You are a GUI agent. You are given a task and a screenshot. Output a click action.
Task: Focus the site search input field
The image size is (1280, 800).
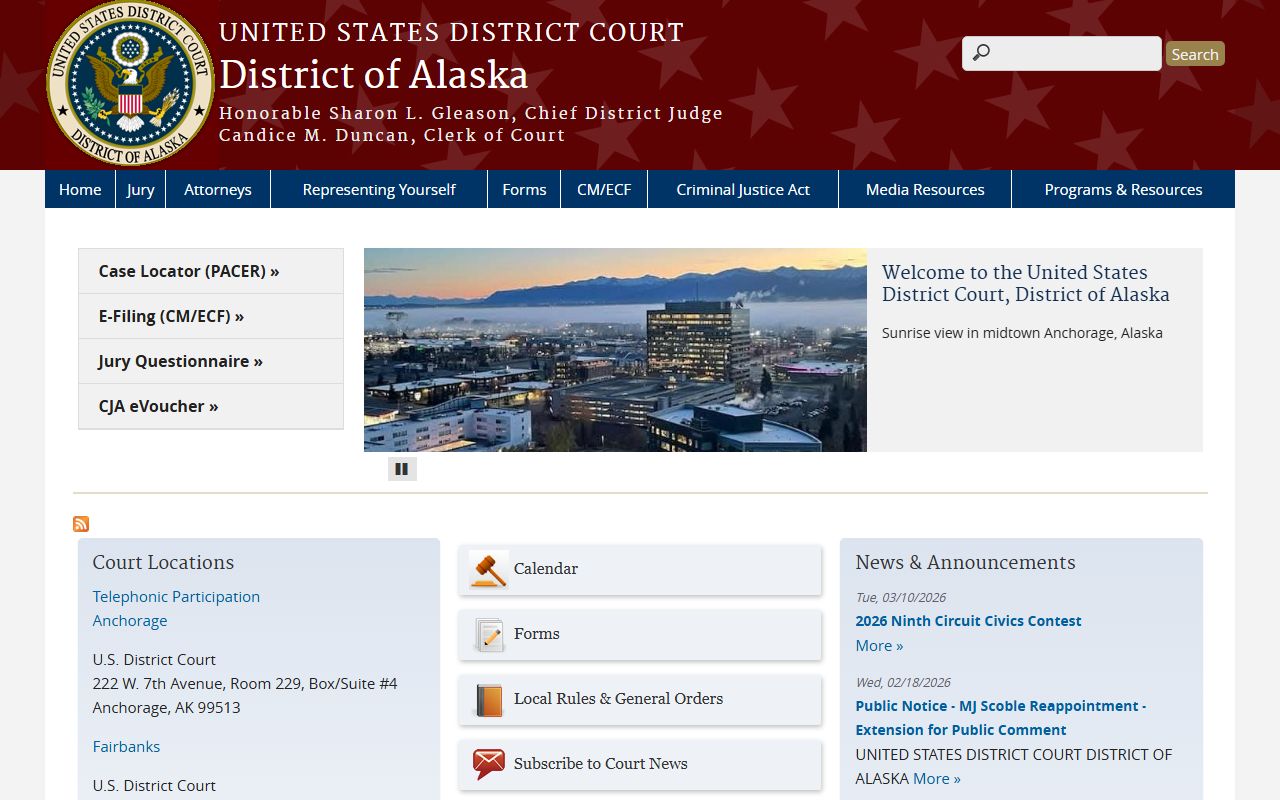(x=1062, y=54)
